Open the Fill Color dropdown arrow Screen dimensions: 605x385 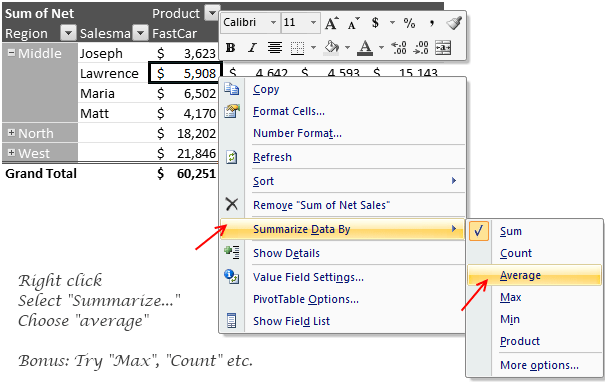[x=347, y=48]
